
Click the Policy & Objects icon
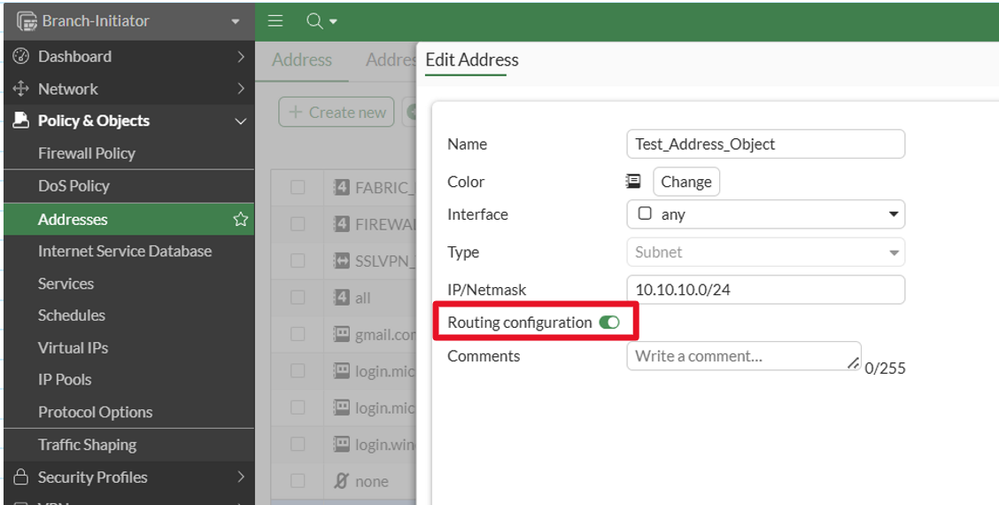pyautogui.click(x=20, y=121)
